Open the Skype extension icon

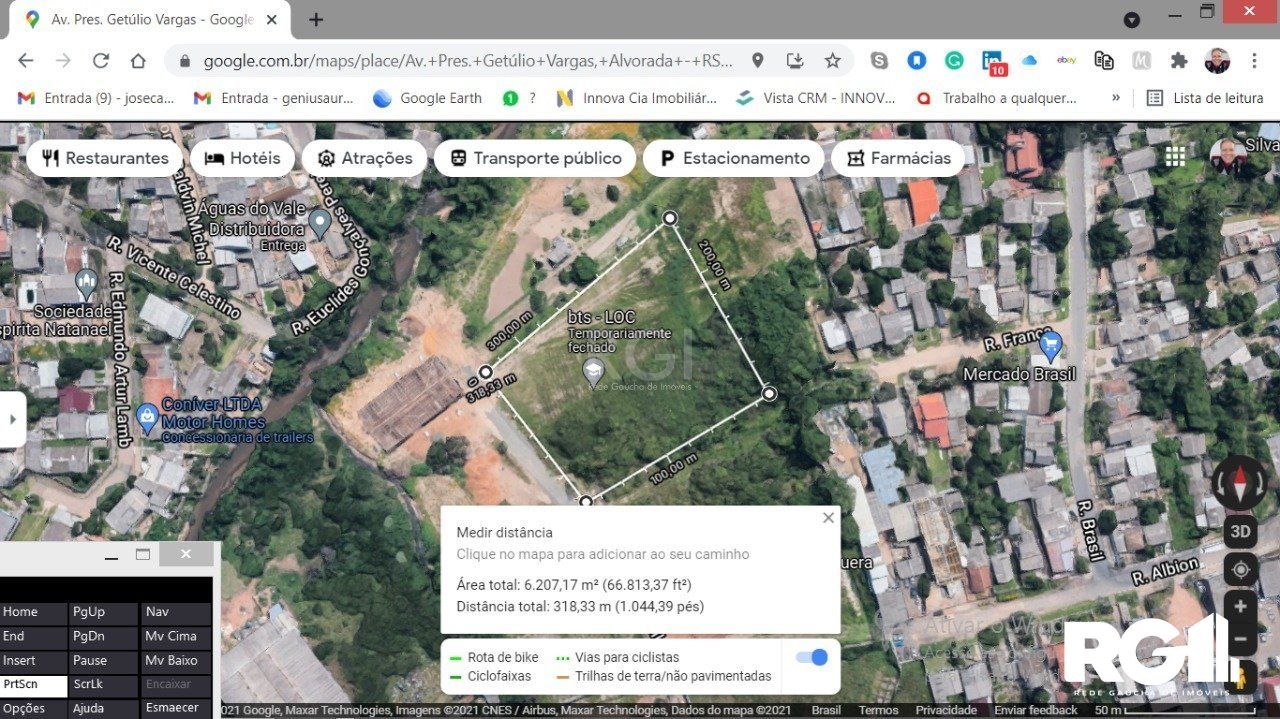[879, 61]
